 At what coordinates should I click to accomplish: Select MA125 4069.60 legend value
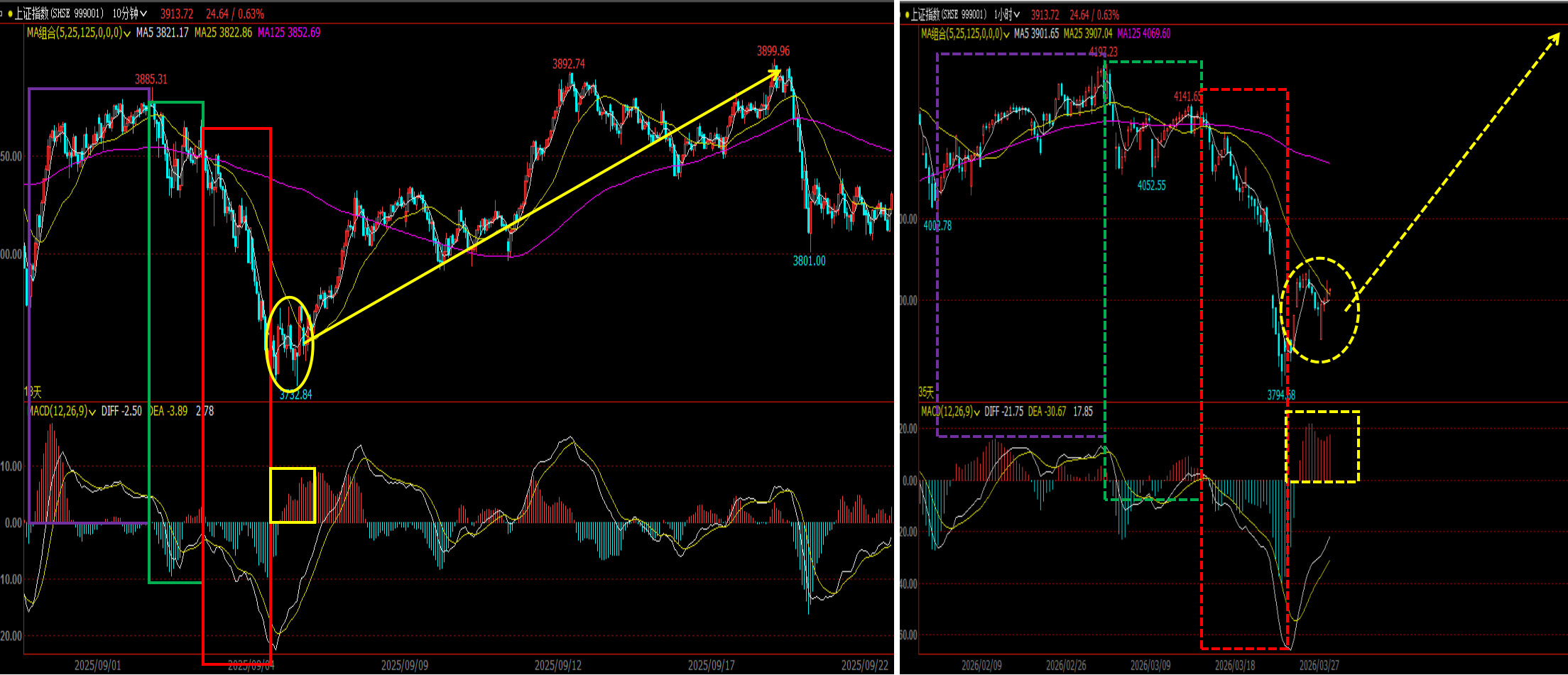pyautogui.click(x=1144, y=33)
